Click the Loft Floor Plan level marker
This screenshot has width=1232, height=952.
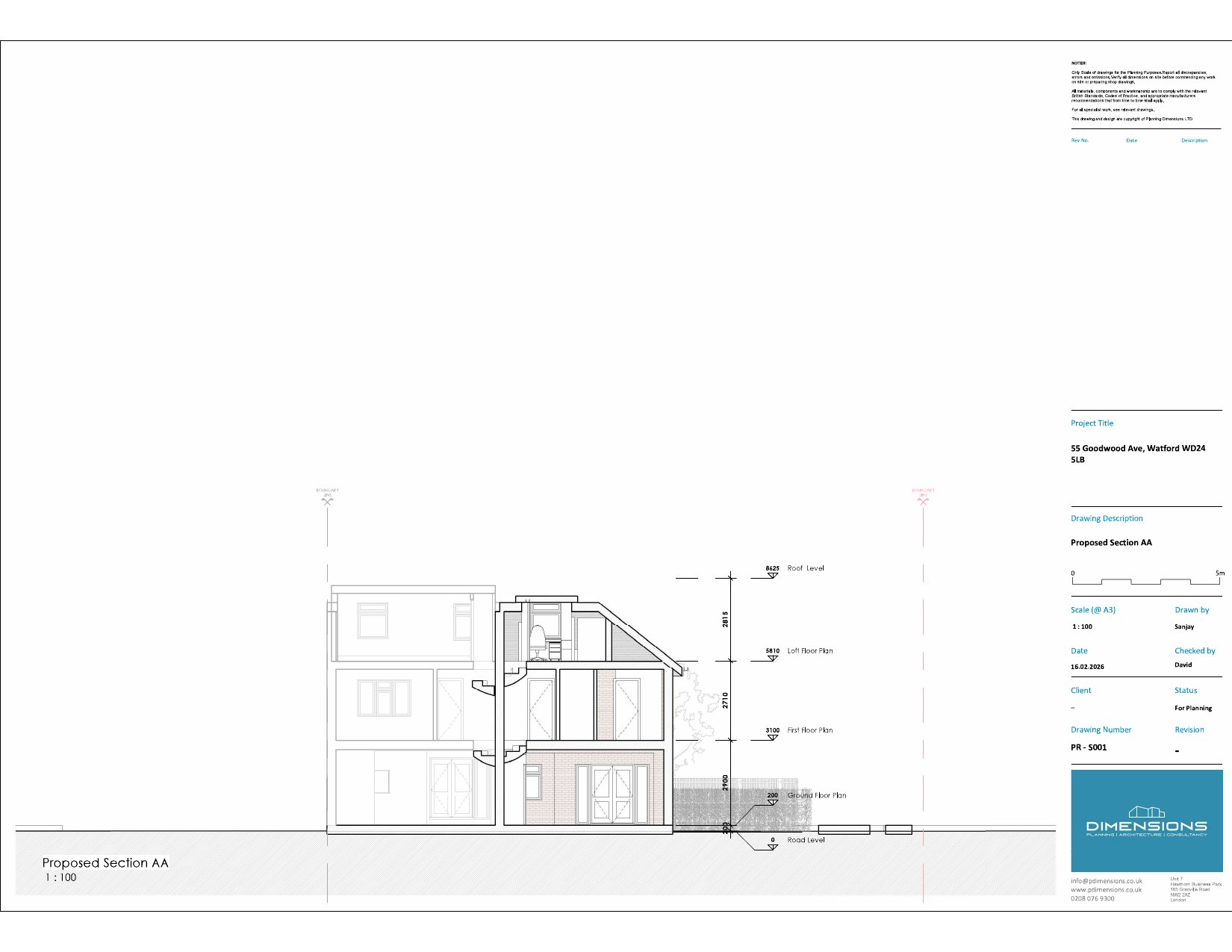point(772,658)
